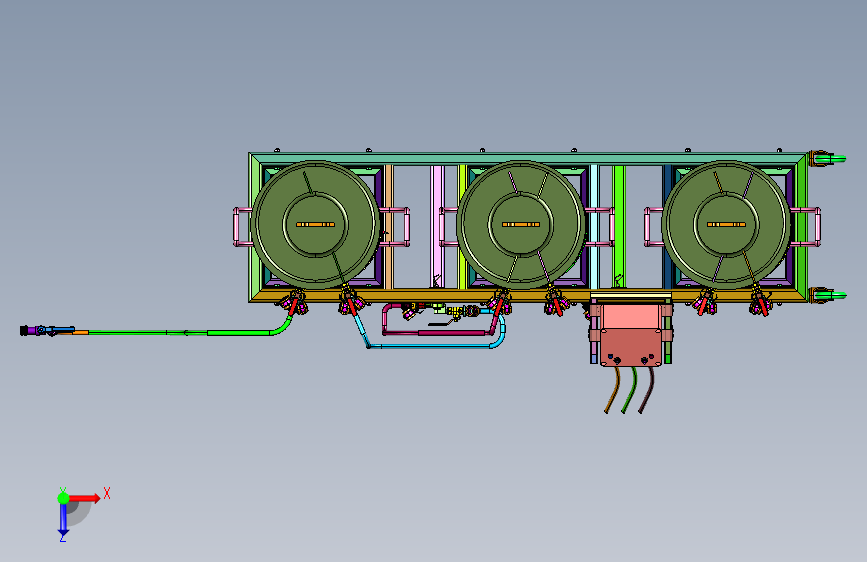
Task: Select the gold bottom beam of the frame
Action: (x=420, y=296)
